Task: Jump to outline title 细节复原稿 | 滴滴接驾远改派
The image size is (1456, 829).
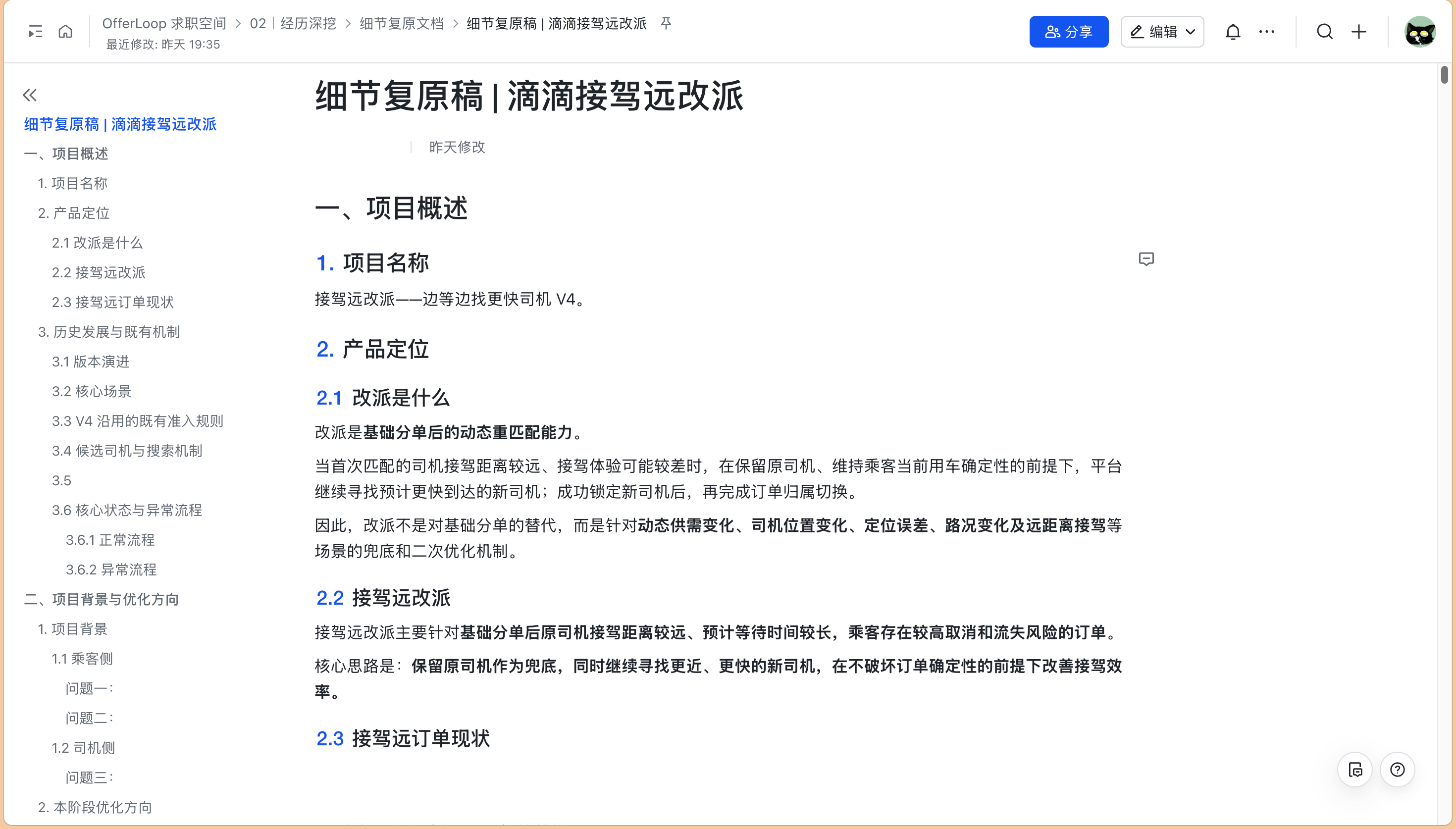Action: [120, 124]
